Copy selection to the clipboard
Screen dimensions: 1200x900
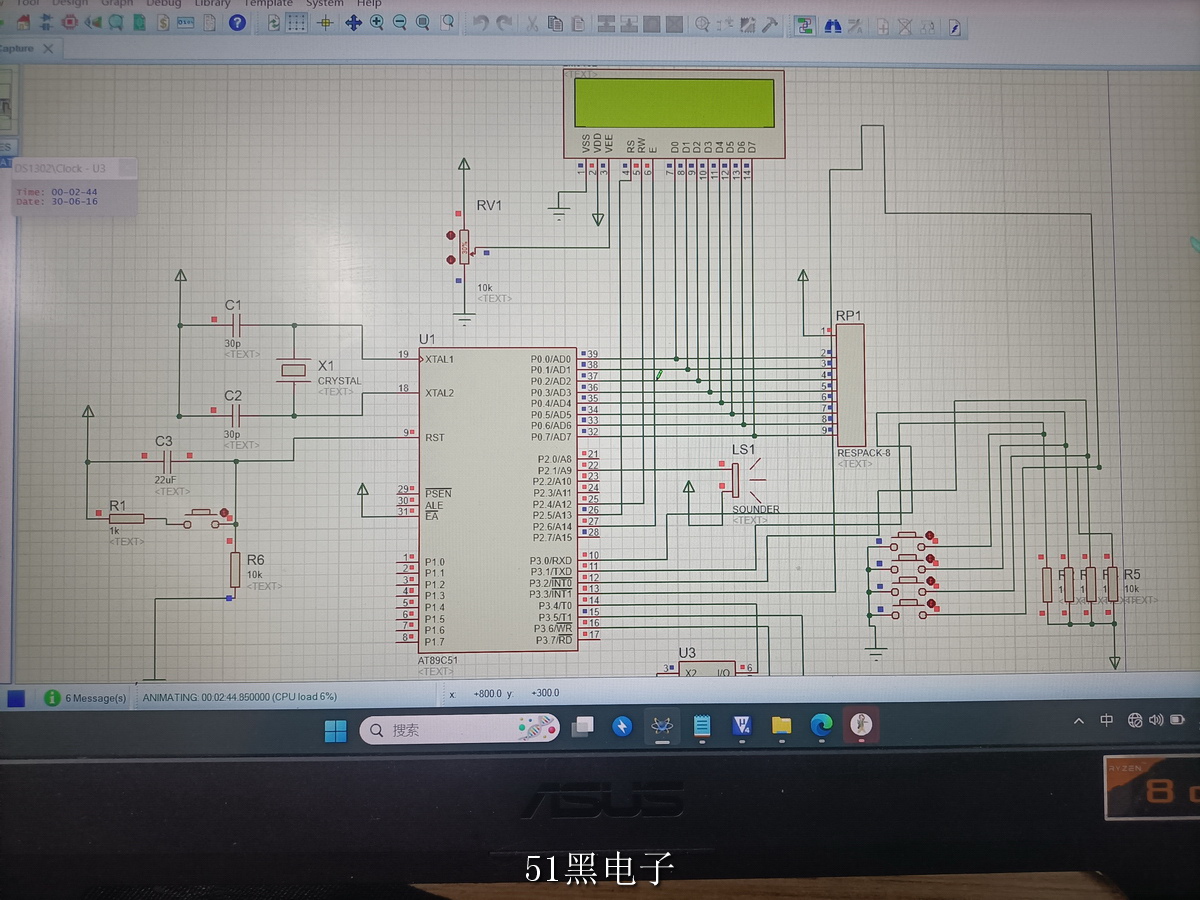click(x=555, y=24)
